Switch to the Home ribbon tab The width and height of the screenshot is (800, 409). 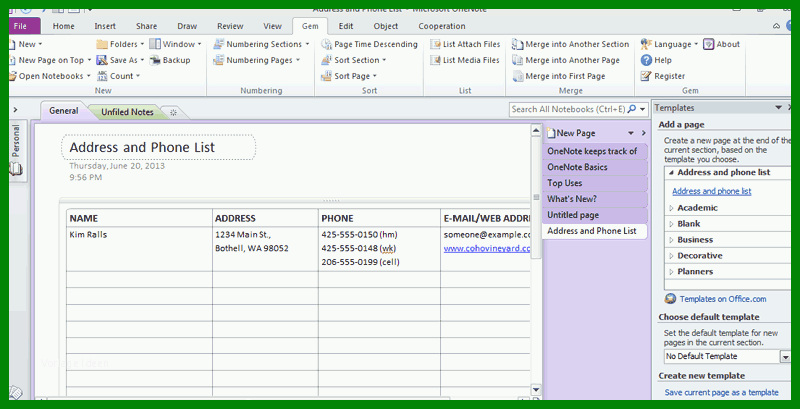pyautogui.click(x=64, y=26)
